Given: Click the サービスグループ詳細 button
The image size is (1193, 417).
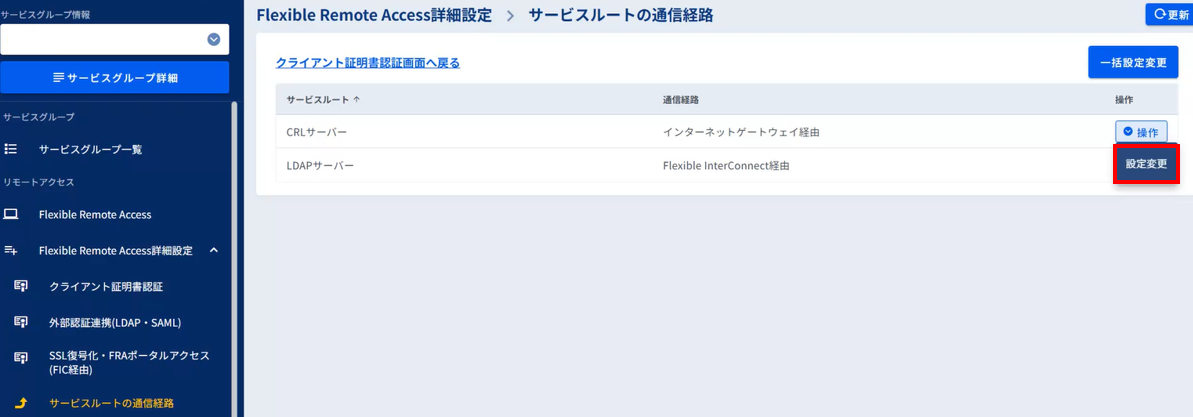Looking at the screenshot, I should click(x=115, y=78).
